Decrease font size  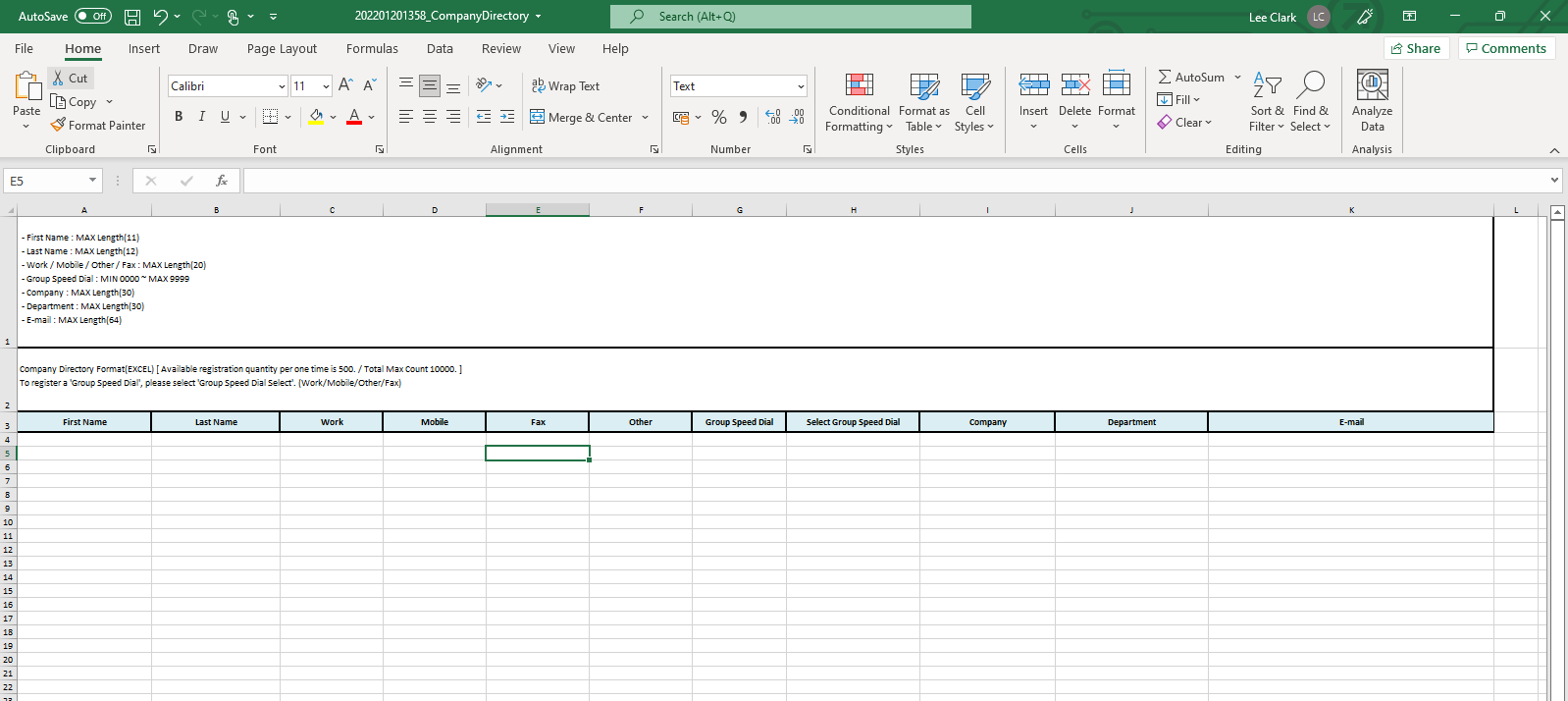(x=369, y=85)
